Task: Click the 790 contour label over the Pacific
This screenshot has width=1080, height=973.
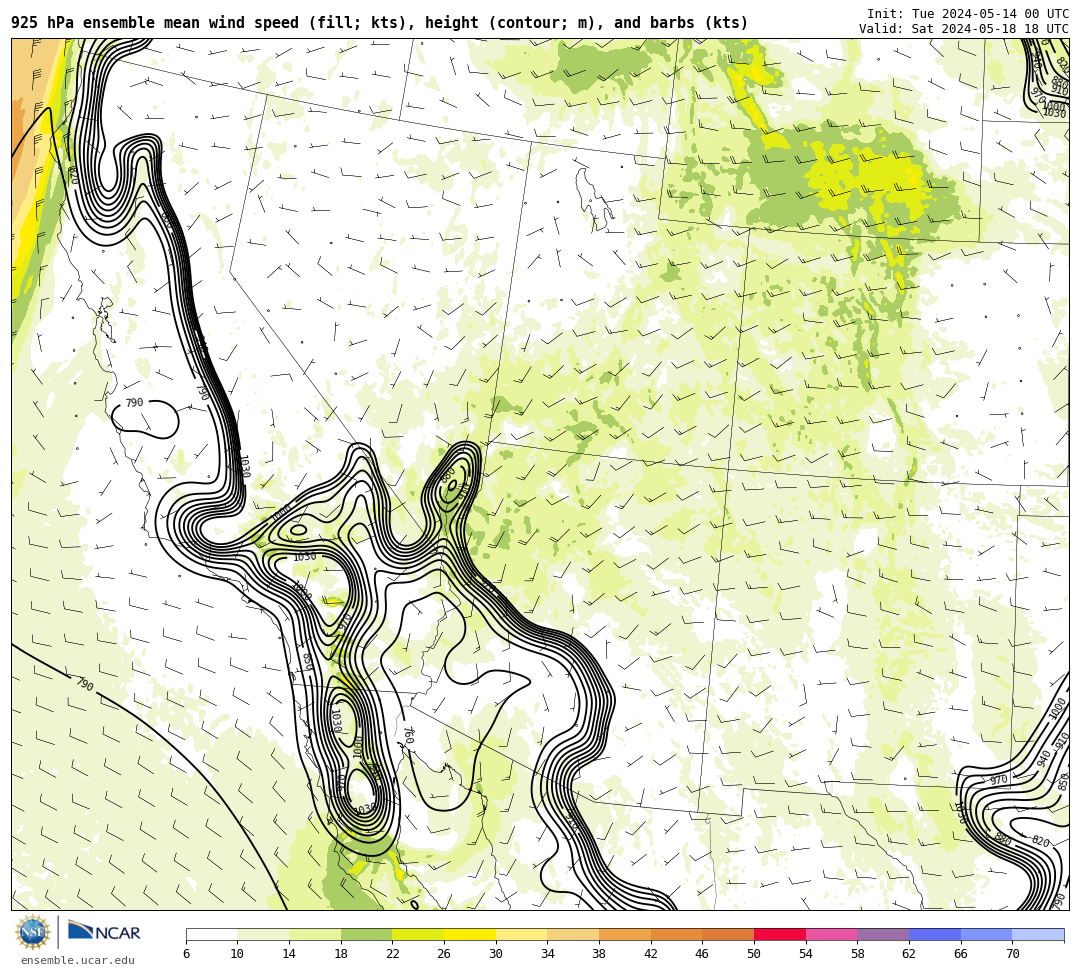Action: (85, 684)
